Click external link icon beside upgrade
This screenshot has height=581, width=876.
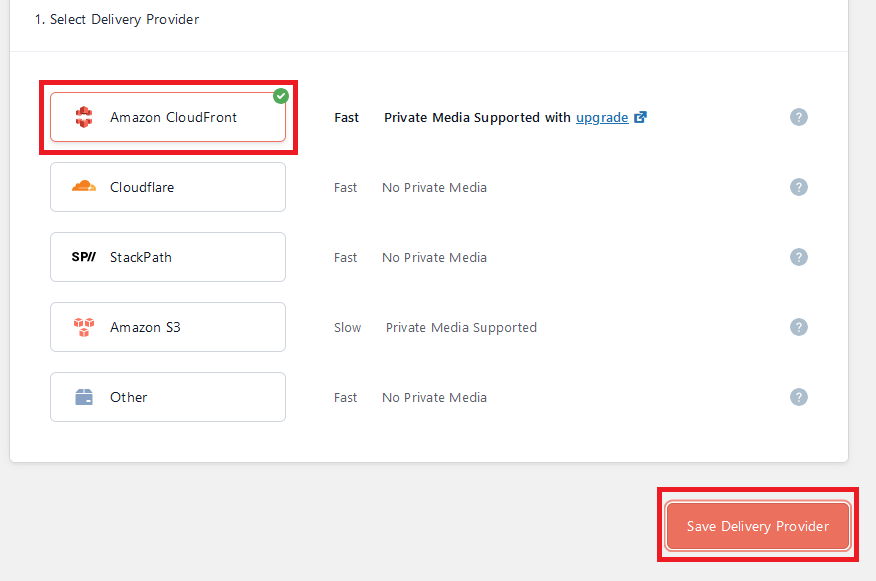tap(640, 117)
